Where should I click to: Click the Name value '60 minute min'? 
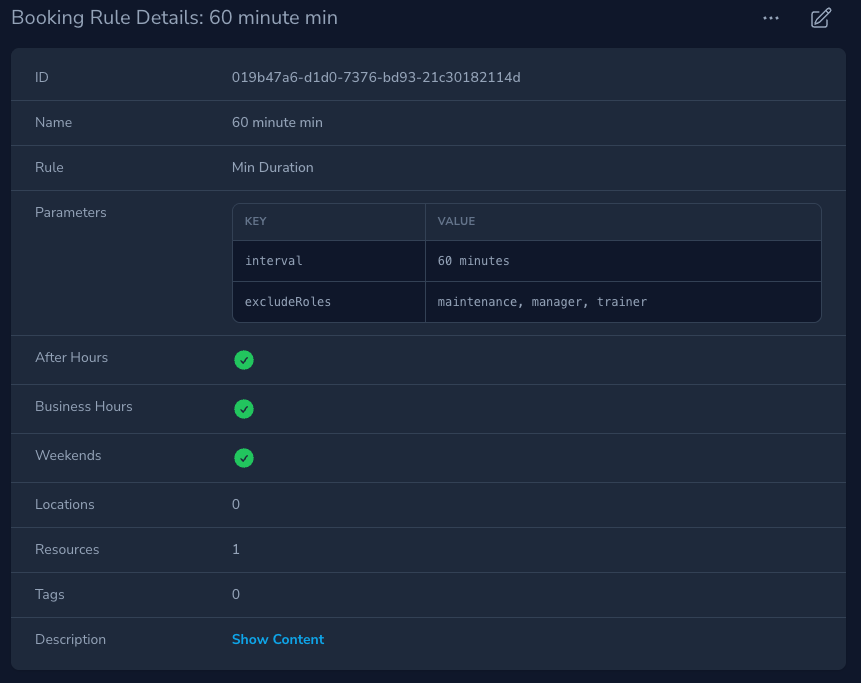click(277, 122)
